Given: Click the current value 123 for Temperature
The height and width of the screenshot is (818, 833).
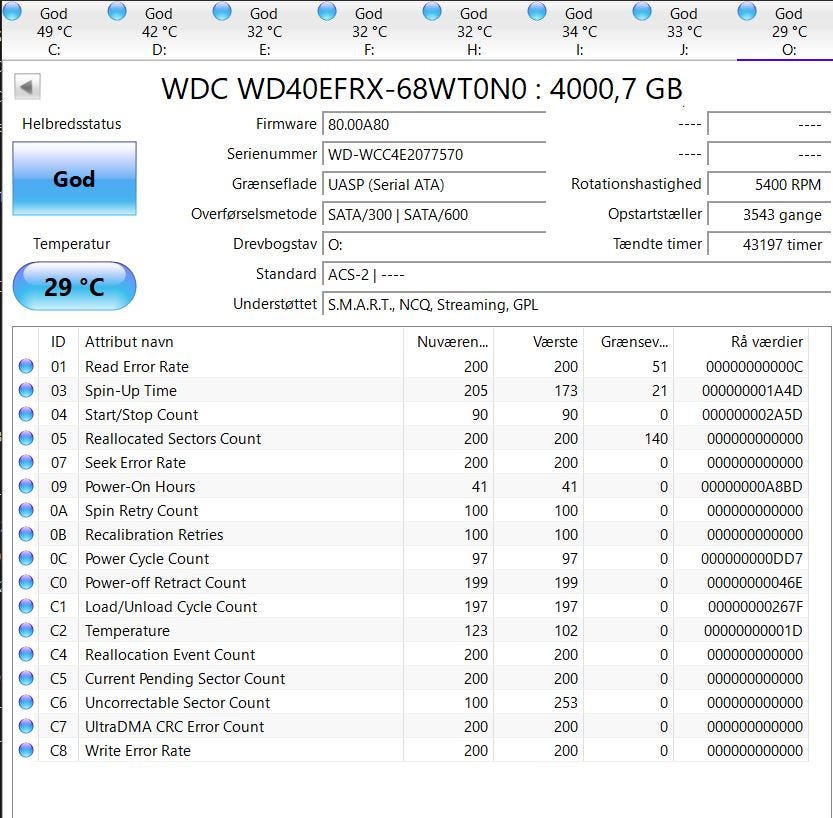Looking at the screenshot, I should pos(475,630).
